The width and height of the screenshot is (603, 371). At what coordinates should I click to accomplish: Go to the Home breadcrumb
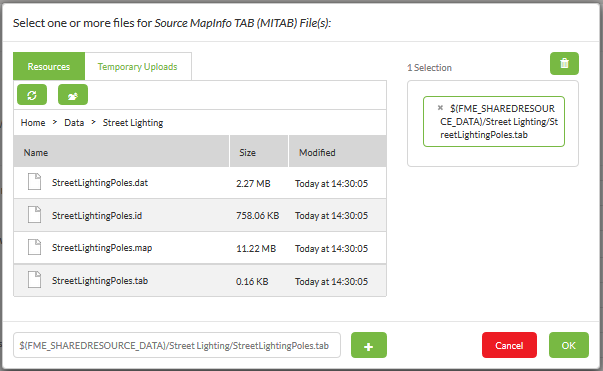(x=33, y=123)
